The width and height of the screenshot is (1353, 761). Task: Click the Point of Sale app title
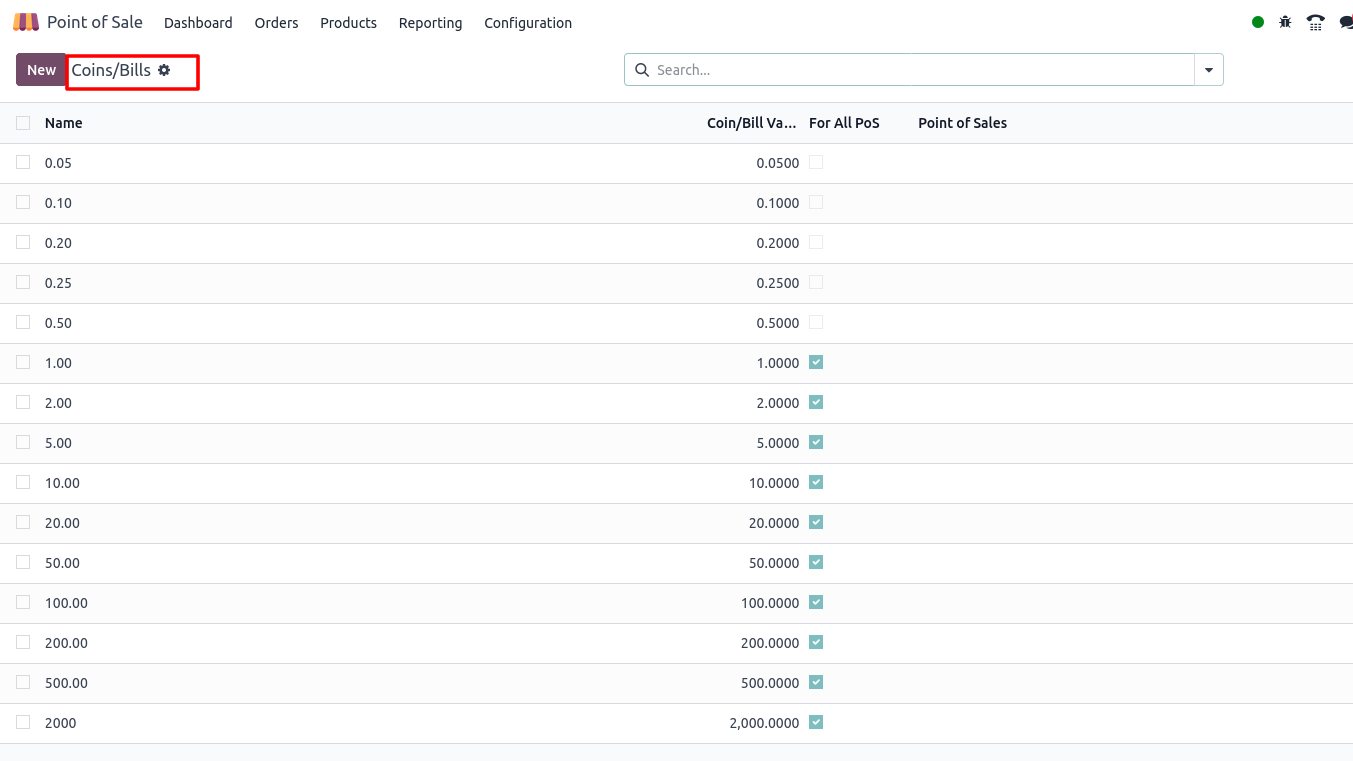pyautogui.click(x=95, y=22)
